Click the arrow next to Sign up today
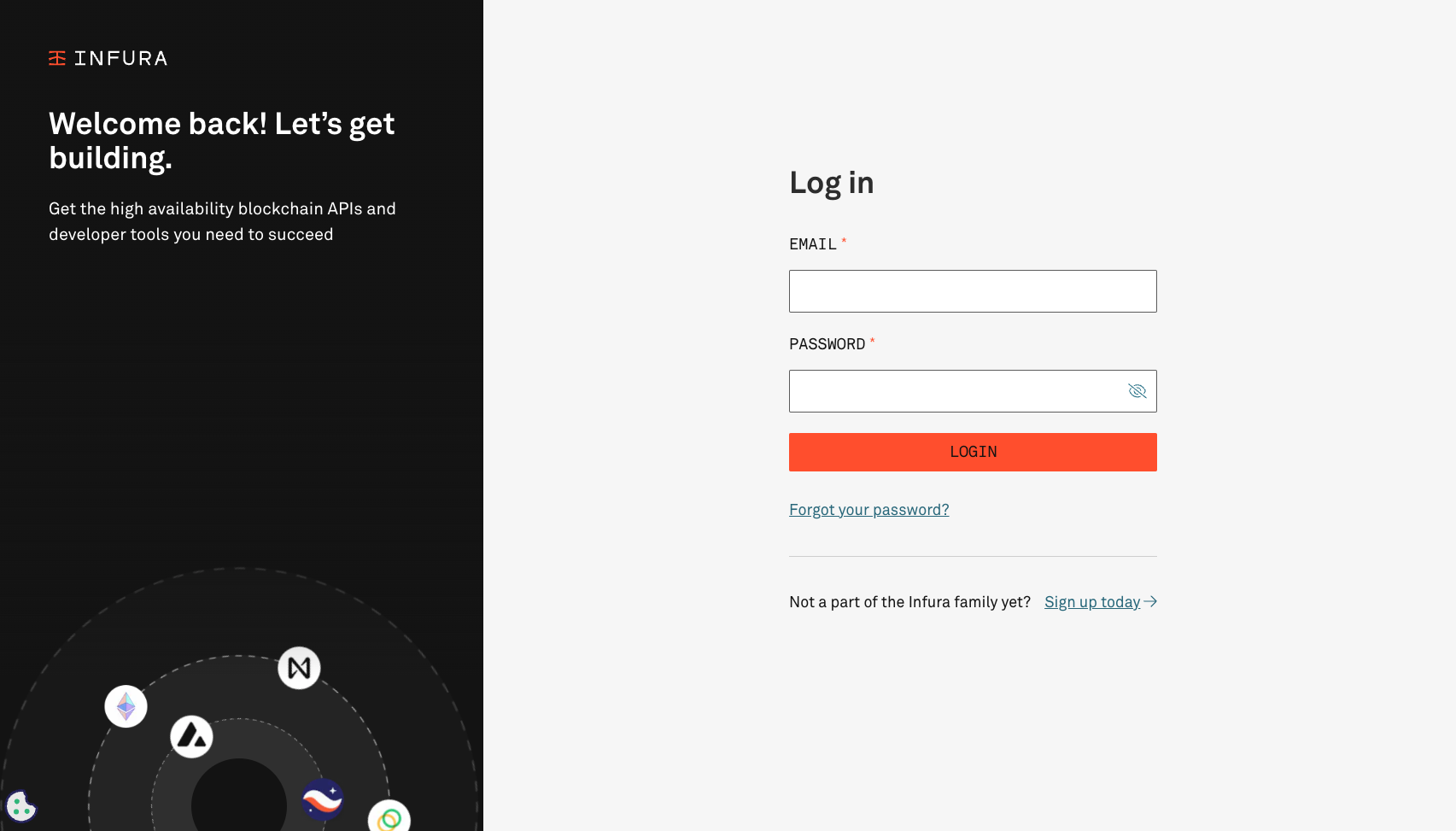The height and width of the screenshot is (831, 1456). pyautogui.click(x=1150, y=602)
